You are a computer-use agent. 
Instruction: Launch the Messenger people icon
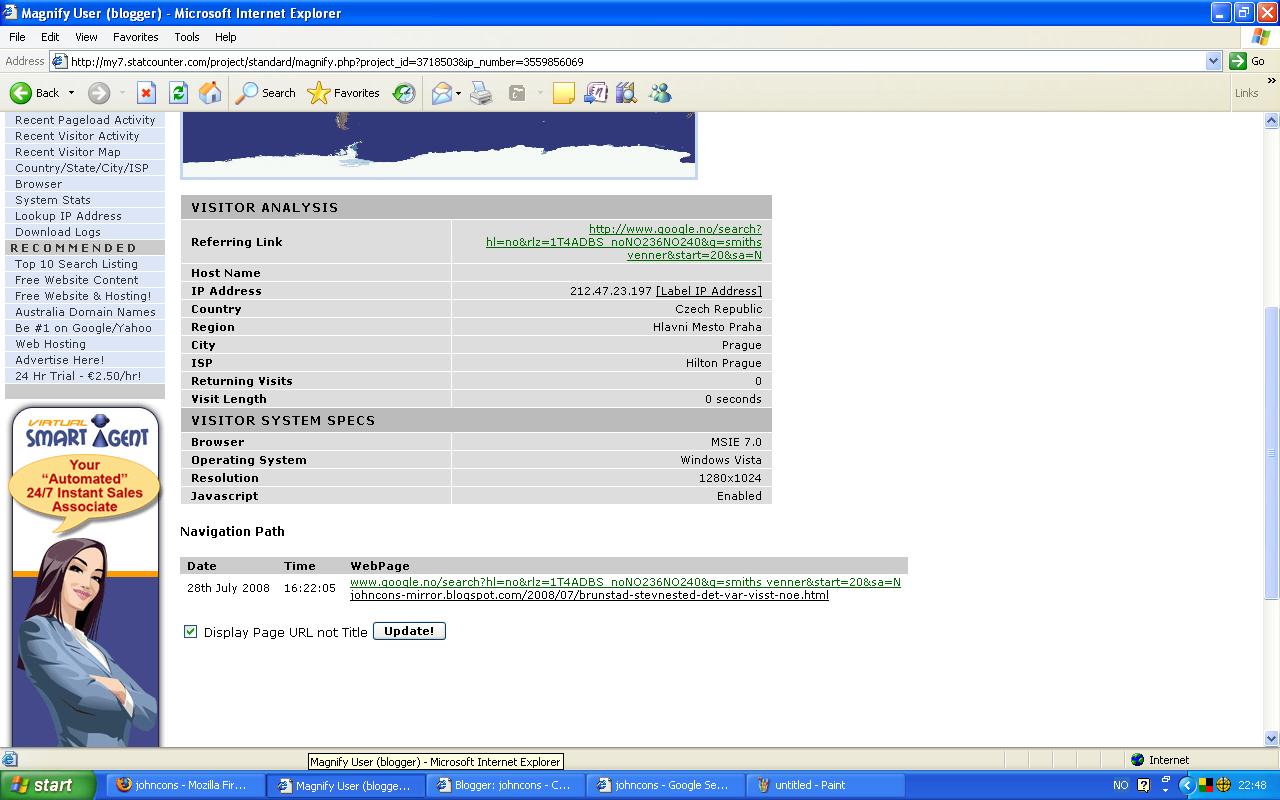coord(660,93)
